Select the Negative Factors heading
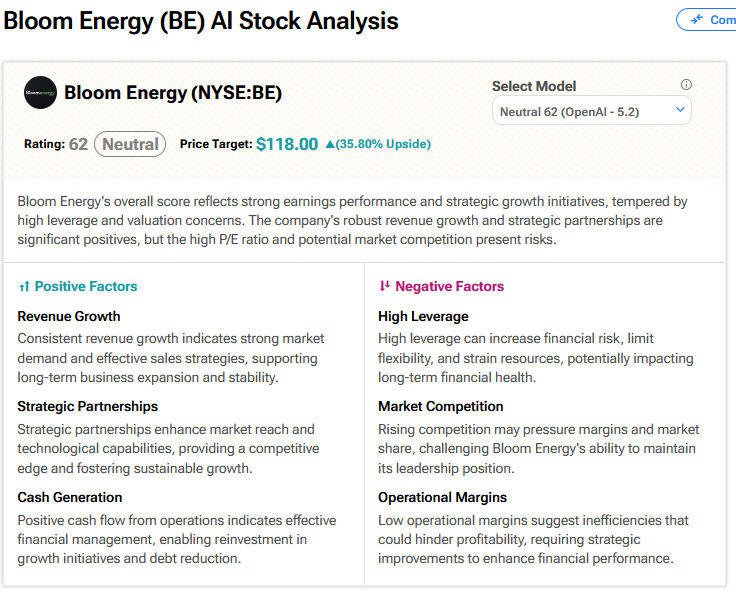This screenshot has width=736, height=594. (x=449, y=287)
